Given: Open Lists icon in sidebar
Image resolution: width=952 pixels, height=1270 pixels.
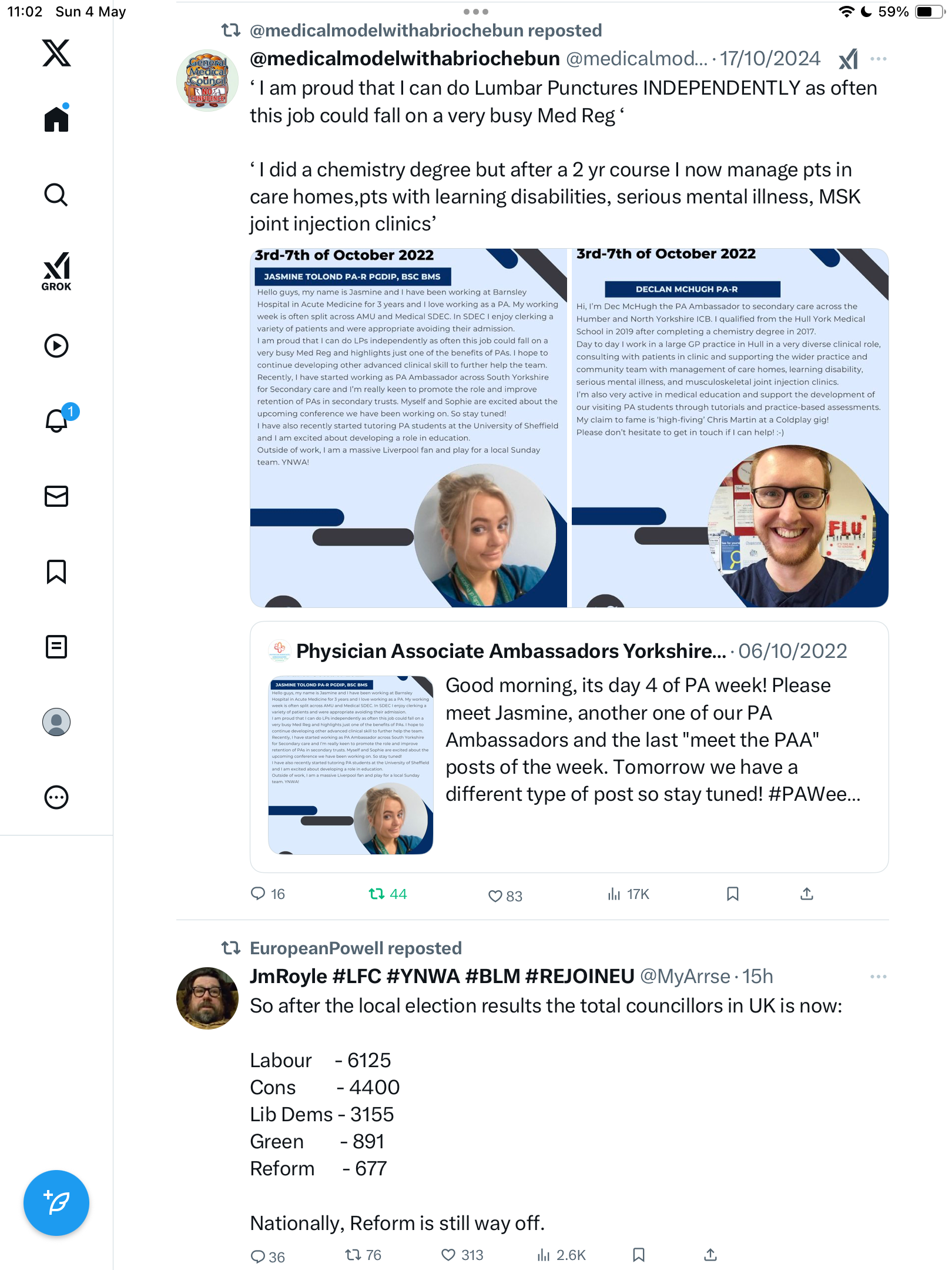Looking at the screenshot, I should point(56,647).
